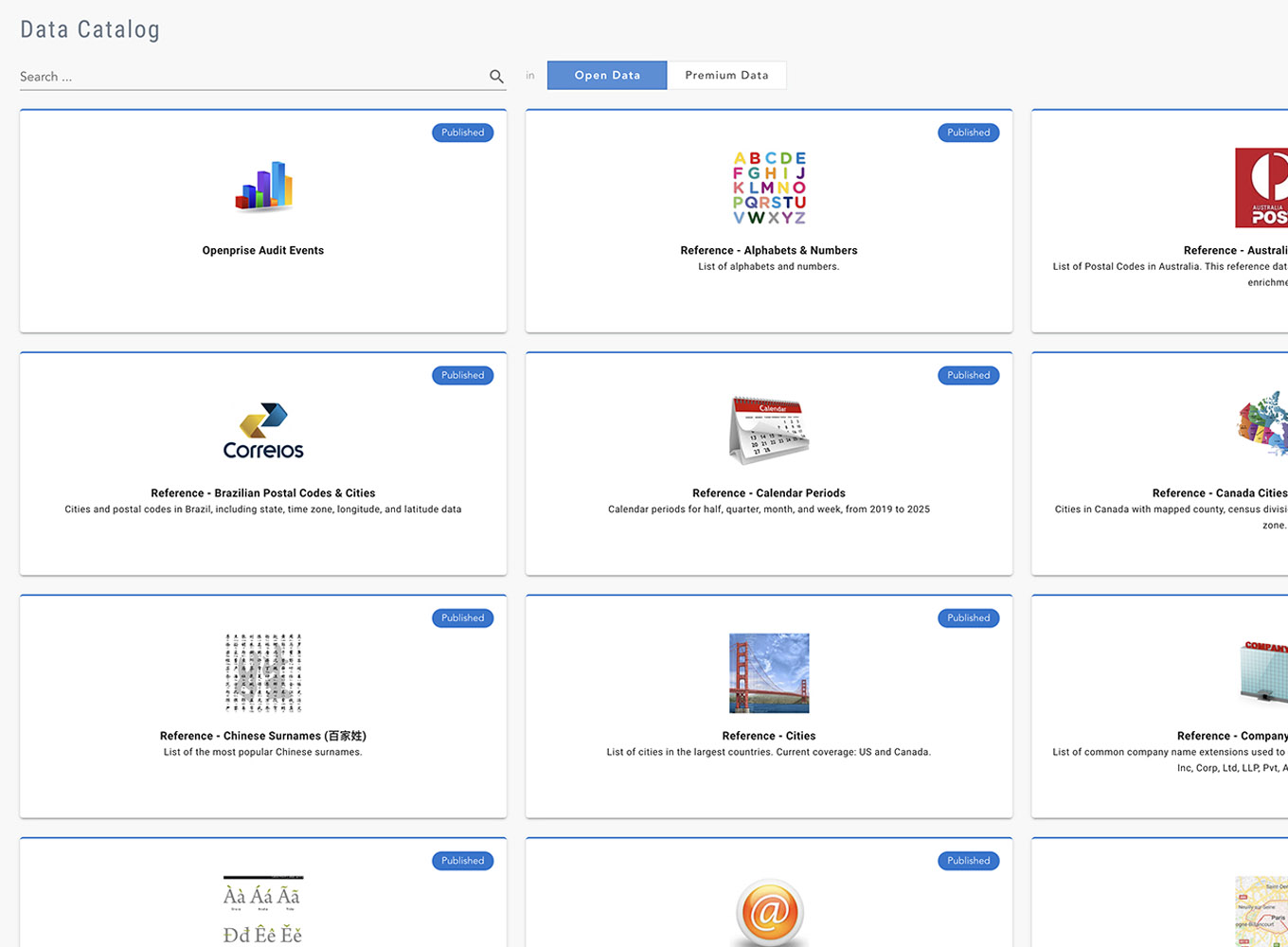Click the Brazil cities and postal codes description
1288x947 pixels.
263,509
